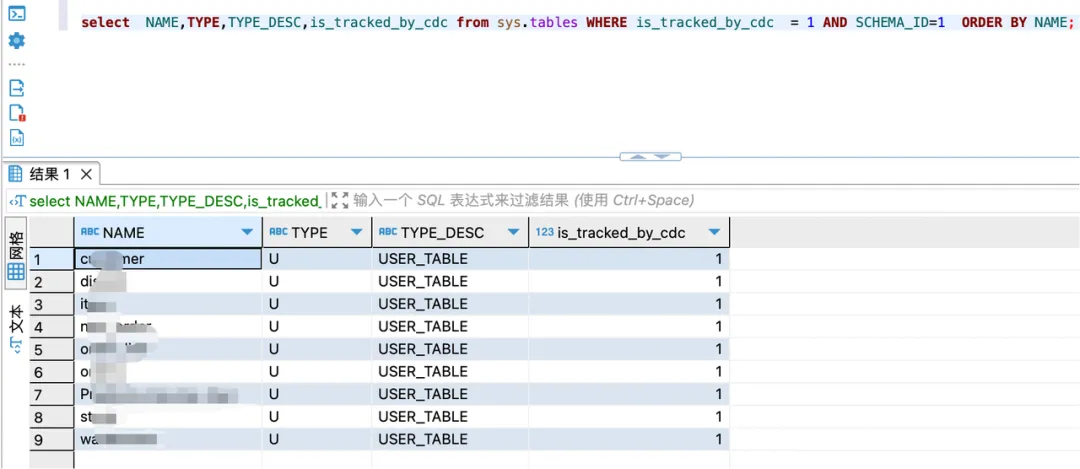Click the is_tracked_by_cdc column header

pos(620,233)
